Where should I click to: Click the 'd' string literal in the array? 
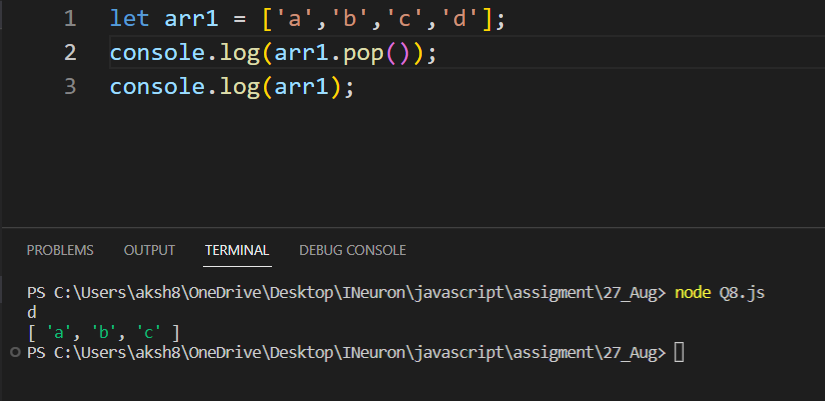[460, 20]
